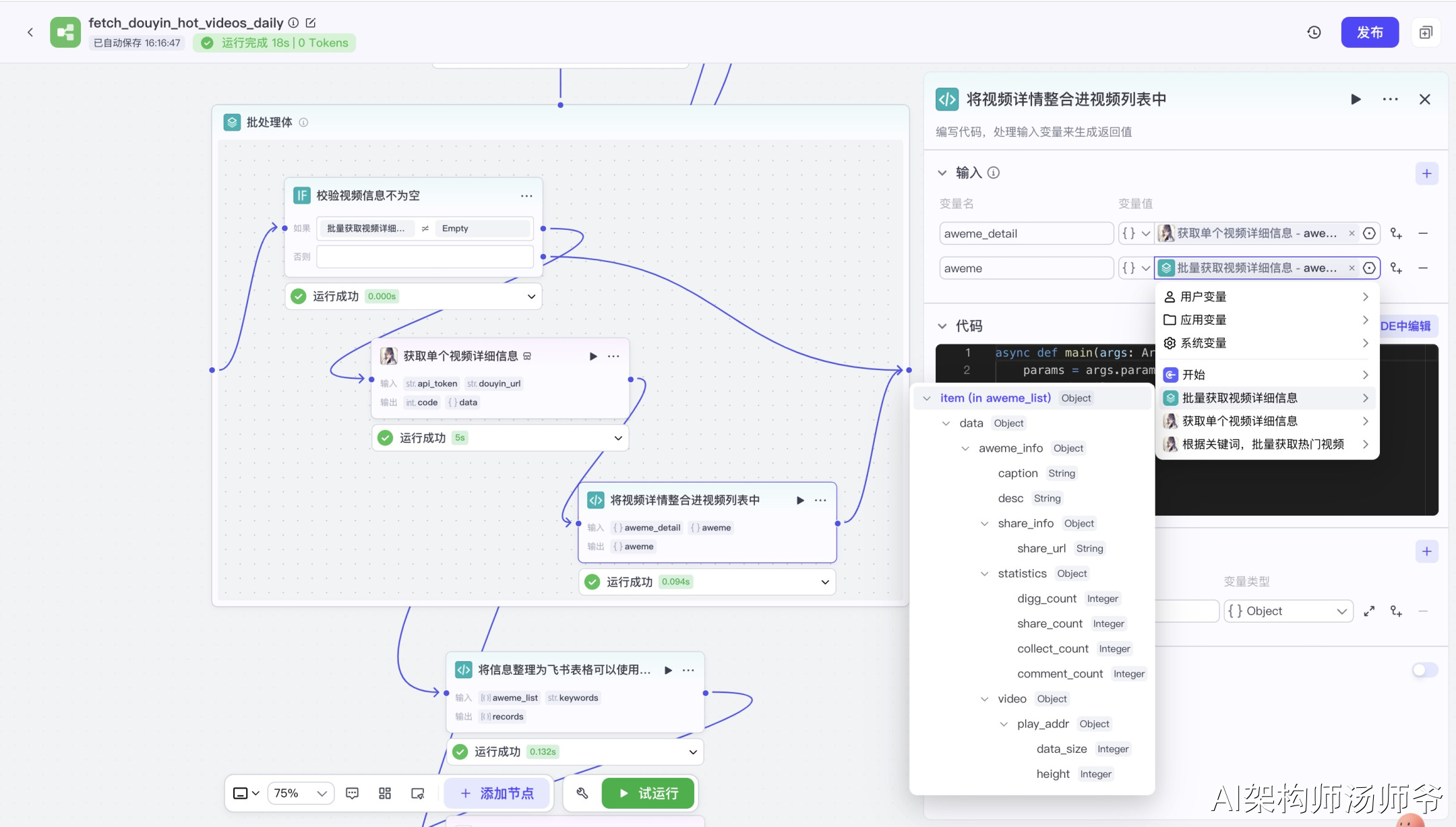Collapse the statistics tree node
The height and width of the screenshot is (827, 1456).
tap(985, 574)
